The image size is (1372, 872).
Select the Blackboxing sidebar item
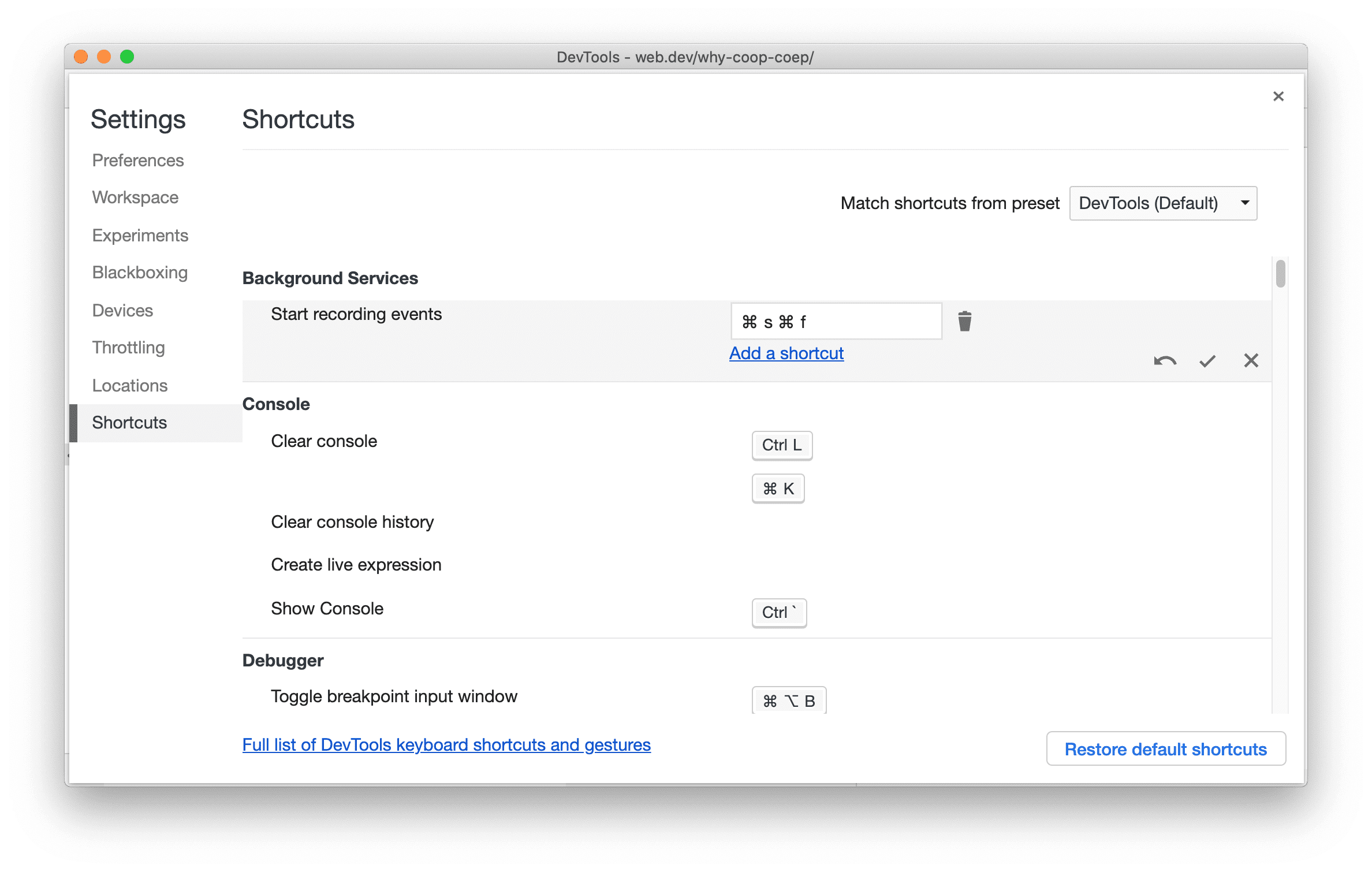tap(140, 272)
